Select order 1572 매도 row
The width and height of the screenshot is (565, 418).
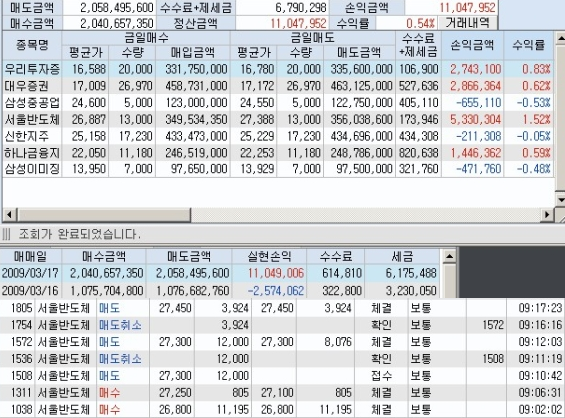(282, 342)
